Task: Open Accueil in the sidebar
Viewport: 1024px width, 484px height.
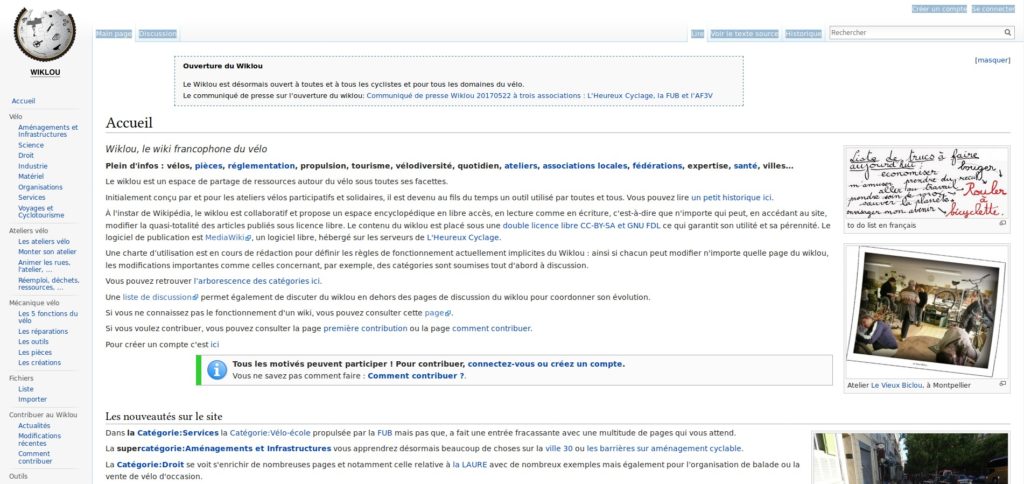Action: click(24, 101)
